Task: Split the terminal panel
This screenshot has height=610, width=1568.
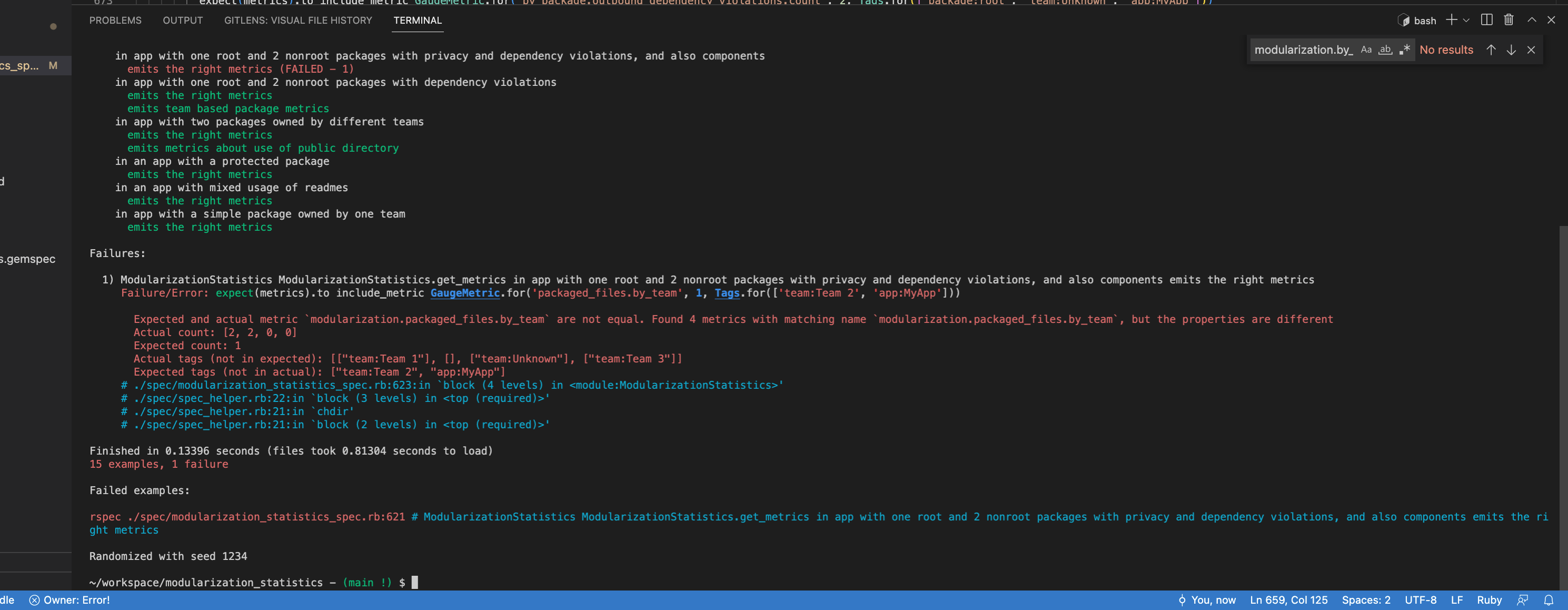Action: click(1486, 20)
